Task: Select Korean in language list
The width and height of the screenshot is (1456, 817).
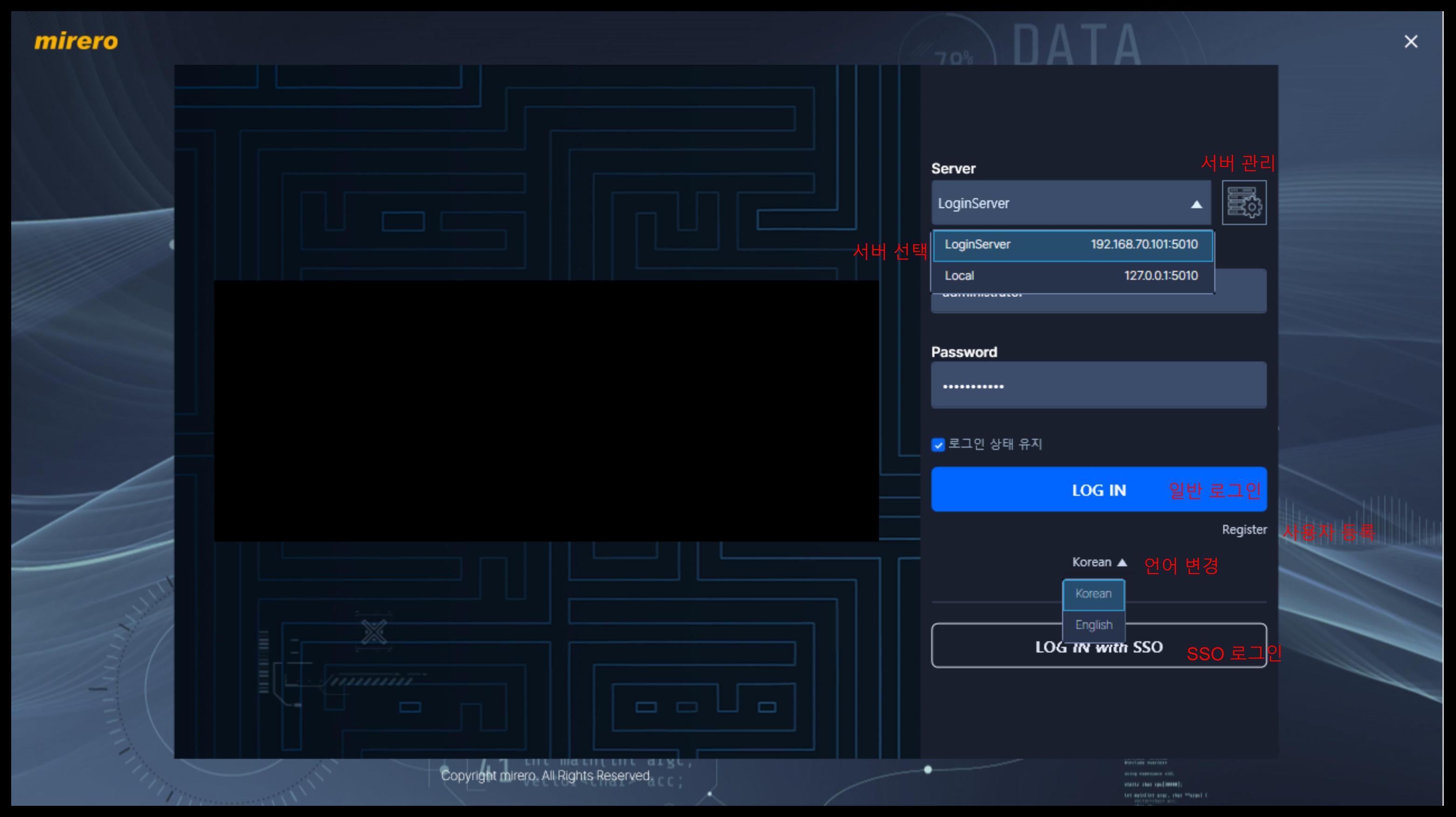Action: pyautogui.click(x=1093, y=594)
